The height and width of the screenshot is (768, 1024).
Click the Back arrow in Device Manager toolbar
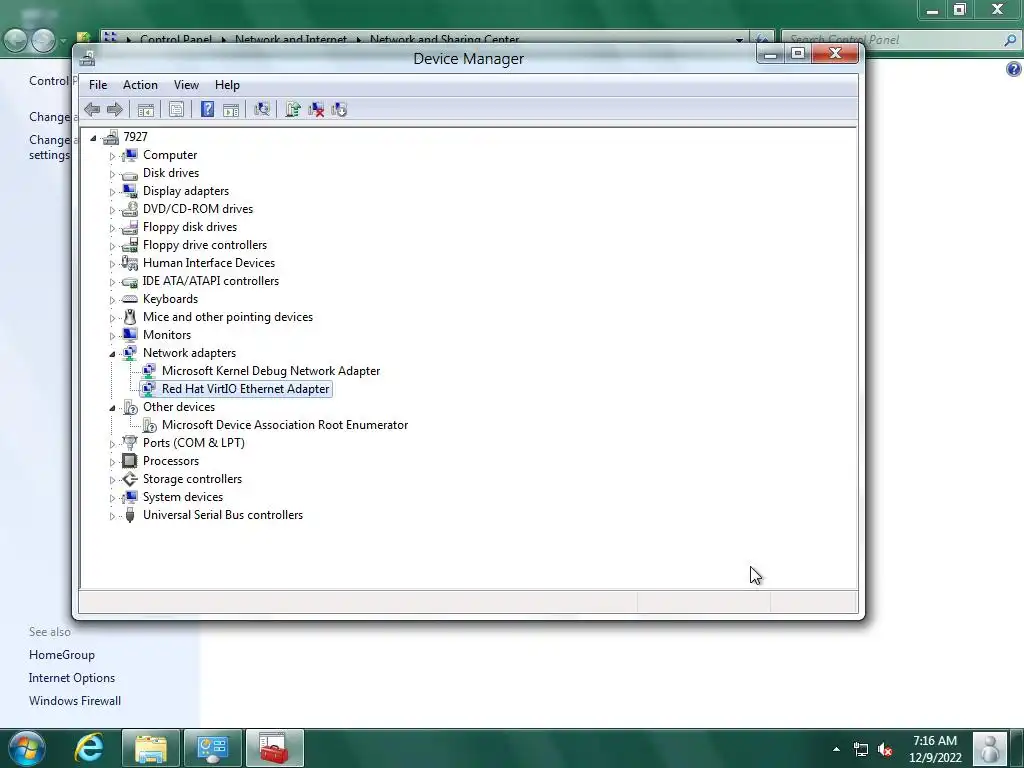coord(92,110)
